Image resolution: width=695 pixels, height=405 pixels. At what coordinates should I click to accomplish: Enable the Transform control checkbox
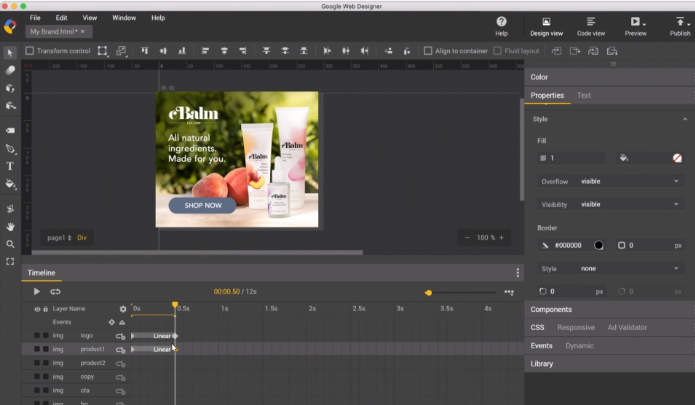pos(30,51)
